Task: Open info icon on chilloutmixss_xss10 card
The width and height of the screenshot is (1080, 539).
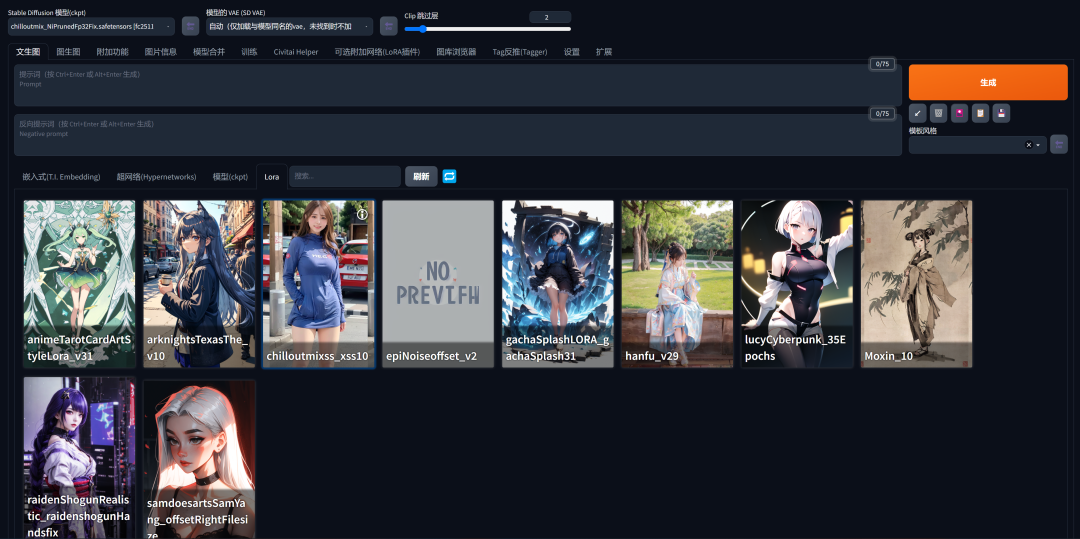Action: pos(362,214)
